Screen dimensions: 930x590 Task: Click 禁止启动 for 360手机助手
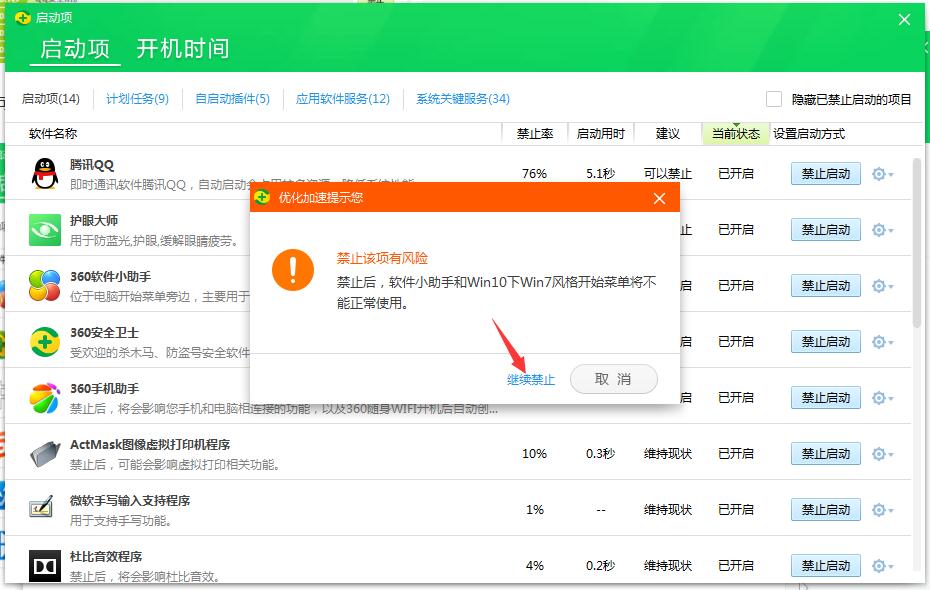[x=826, y=398]
